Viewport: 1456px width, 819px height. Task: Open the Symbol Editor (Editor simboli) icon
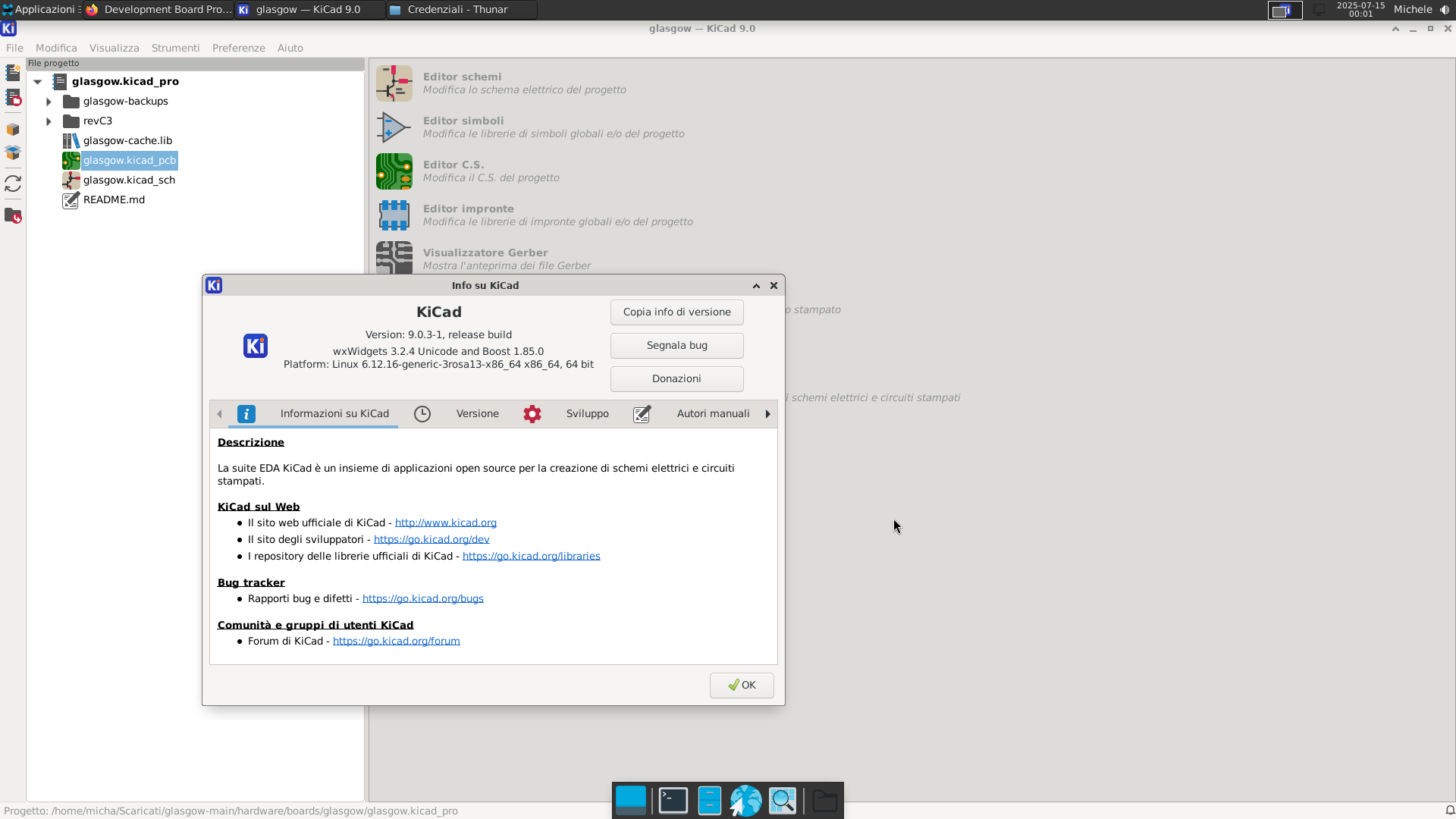click(x=394, y=127)
